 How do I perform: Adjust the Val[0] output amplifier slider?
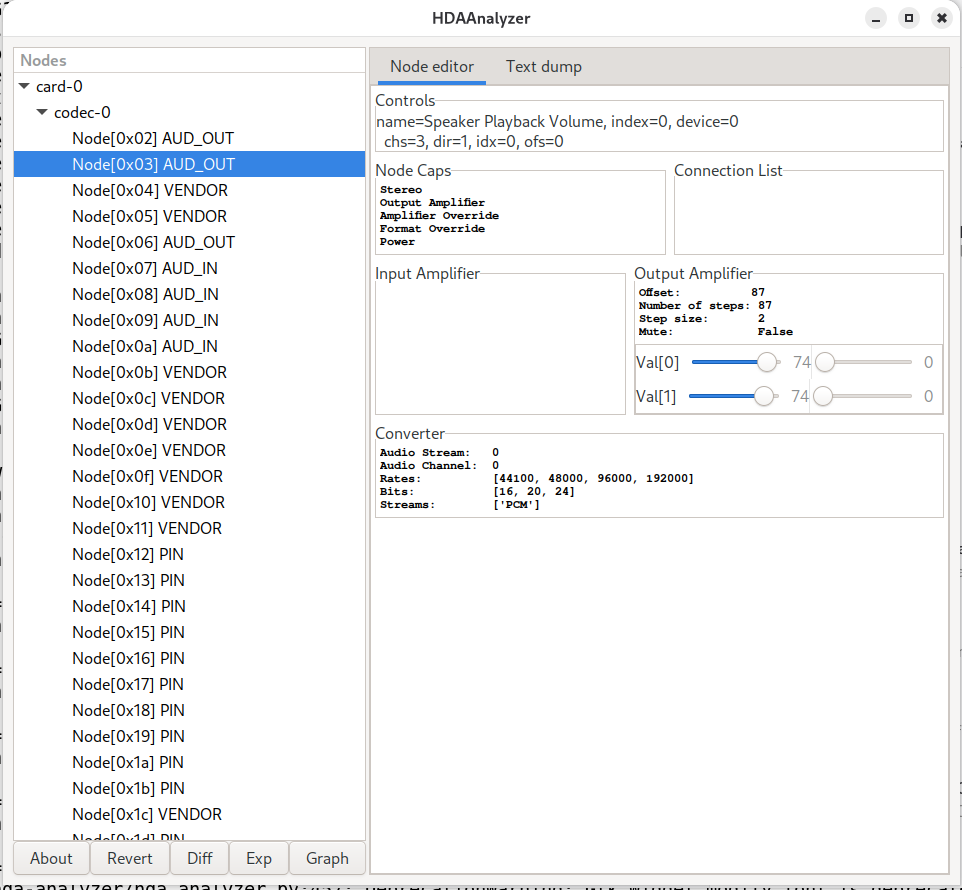(767, 362)
